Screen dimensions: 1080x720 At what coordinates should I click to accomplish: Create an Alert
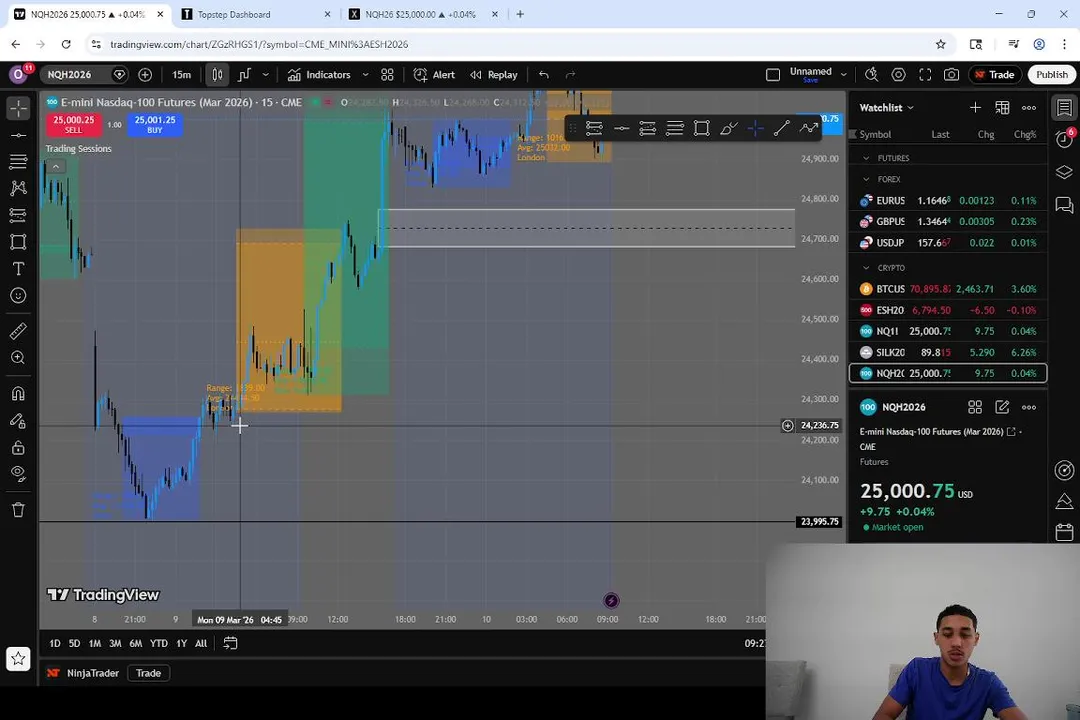(x=434, y=74)
